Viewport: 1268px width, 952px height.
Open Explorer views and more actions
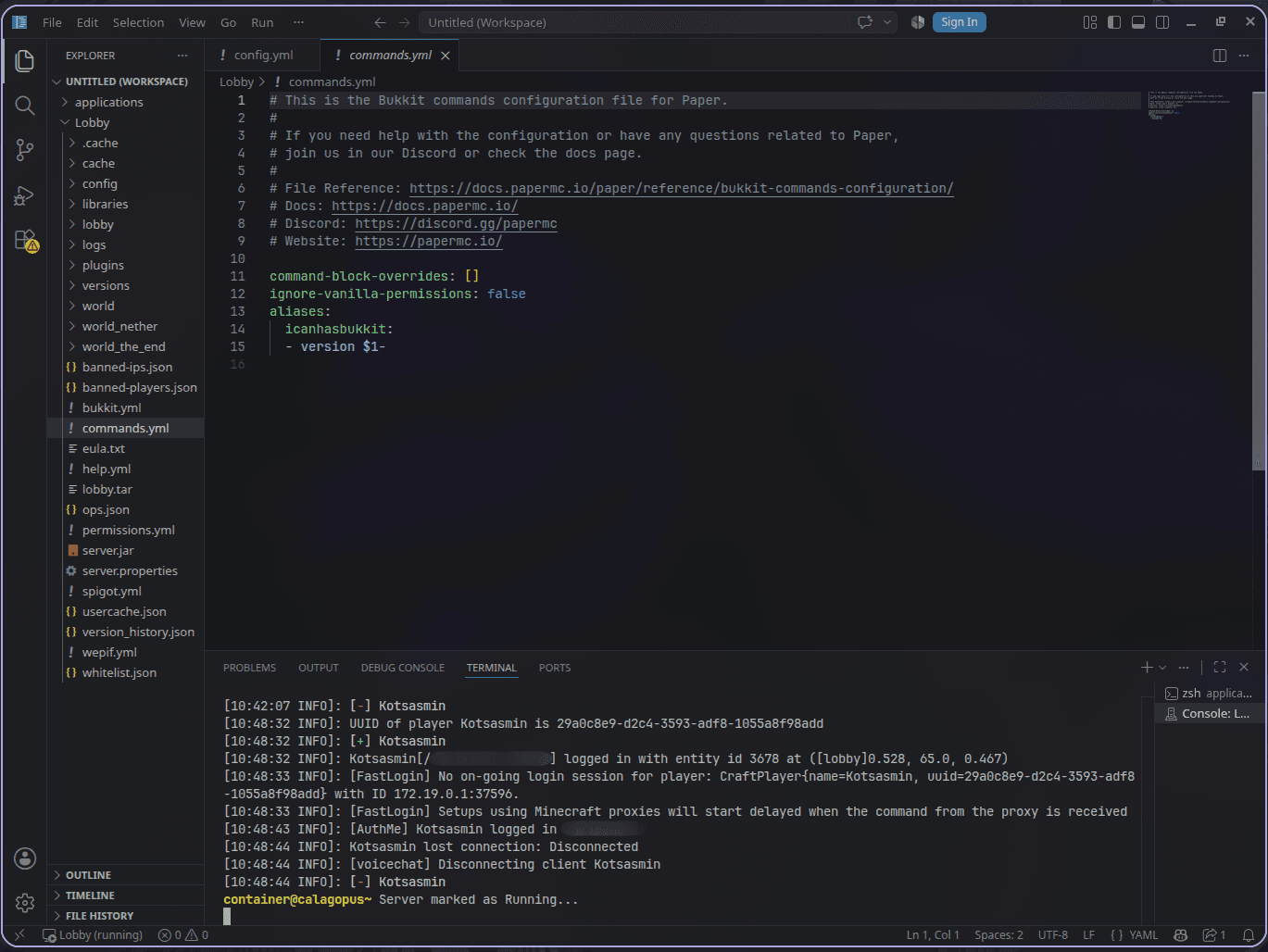182,56
